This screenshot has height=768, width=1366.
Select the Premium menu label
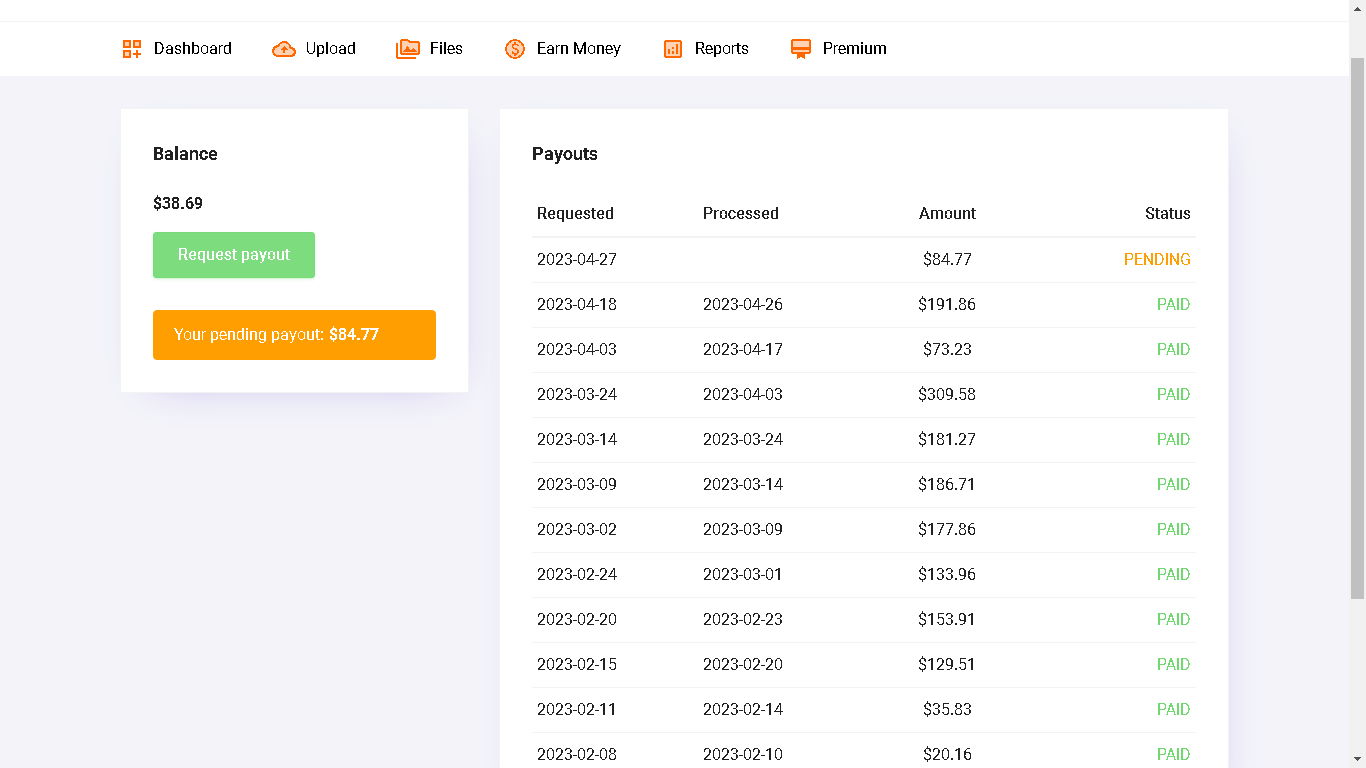tap(854, 49)
